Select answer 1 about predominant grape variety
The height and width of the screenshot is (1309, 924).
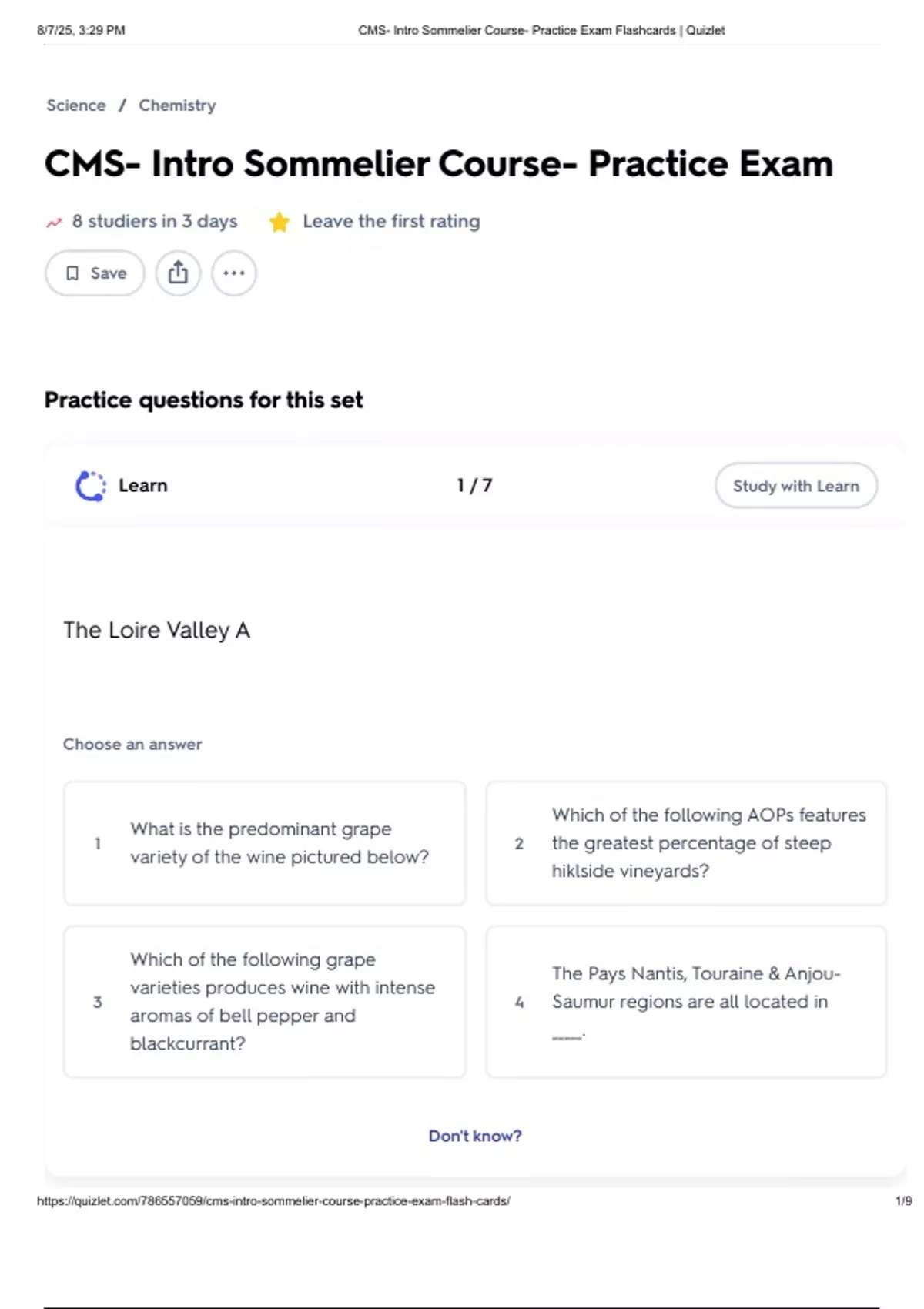pyautogui.click(x=265, y=843)
